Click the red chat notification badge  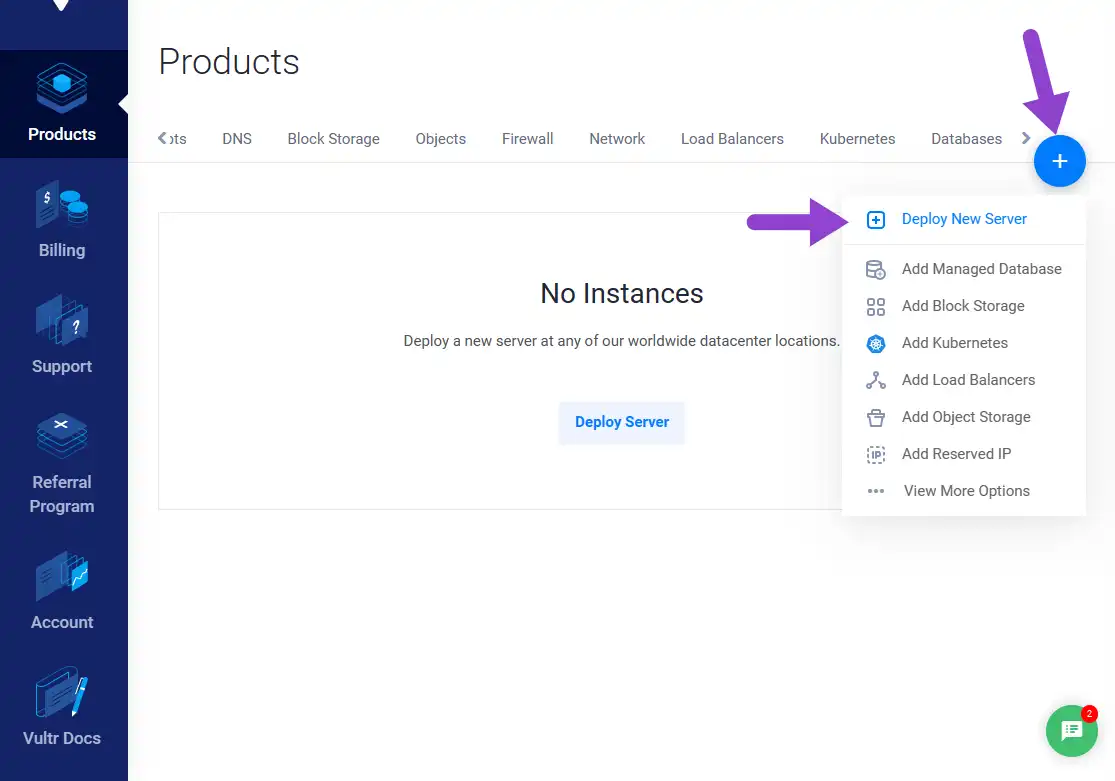[x=1089, y=713]
